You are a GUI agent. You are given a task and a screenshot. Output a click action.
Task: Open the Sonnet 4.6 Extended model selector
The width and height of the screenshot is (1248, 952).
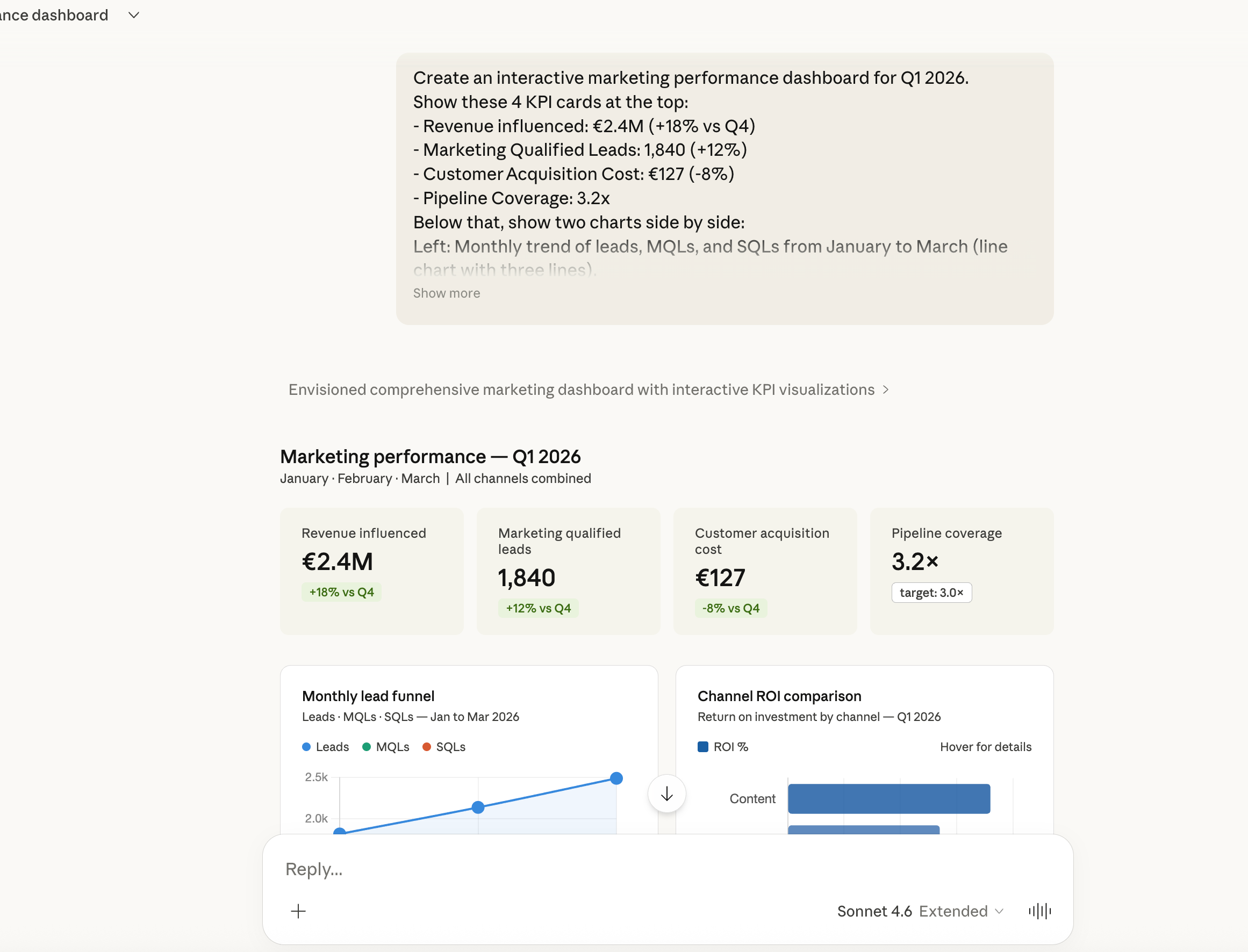(921, 911)
